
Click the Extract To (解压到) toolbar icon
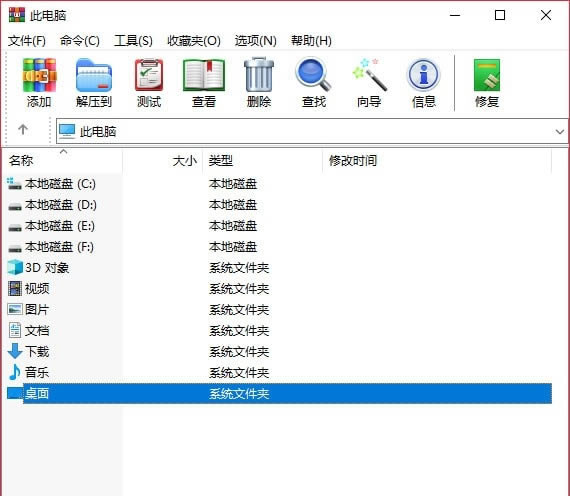point(94,75)
